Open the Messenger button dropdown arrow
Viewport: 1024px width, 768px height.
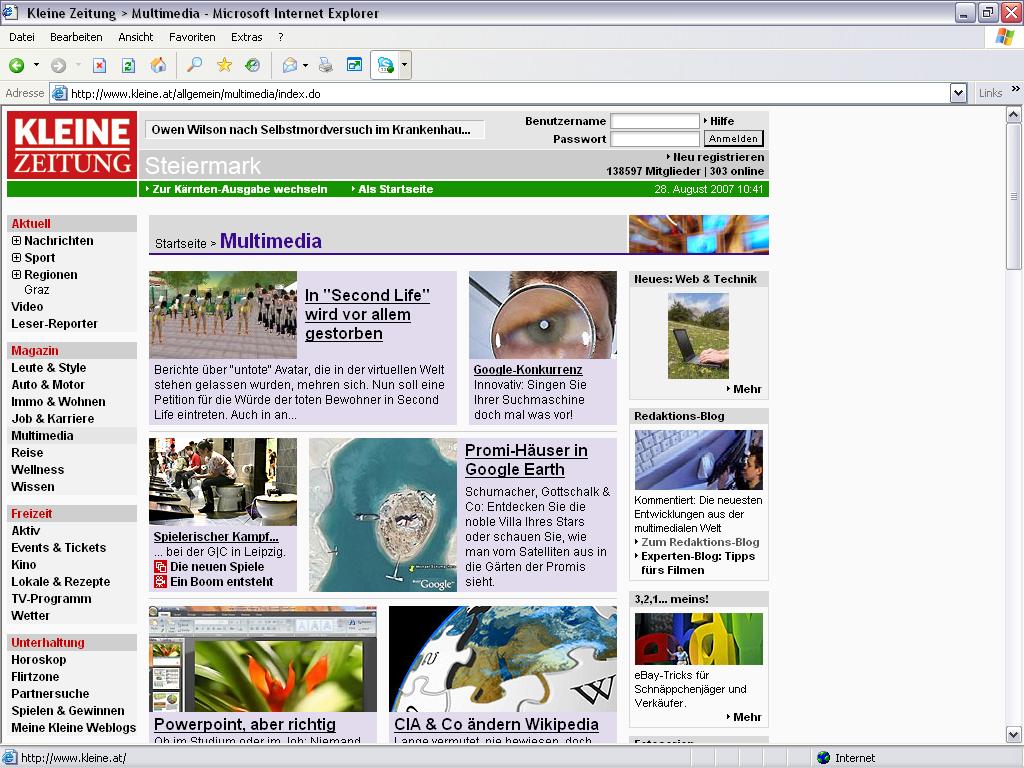click(404, 65)
